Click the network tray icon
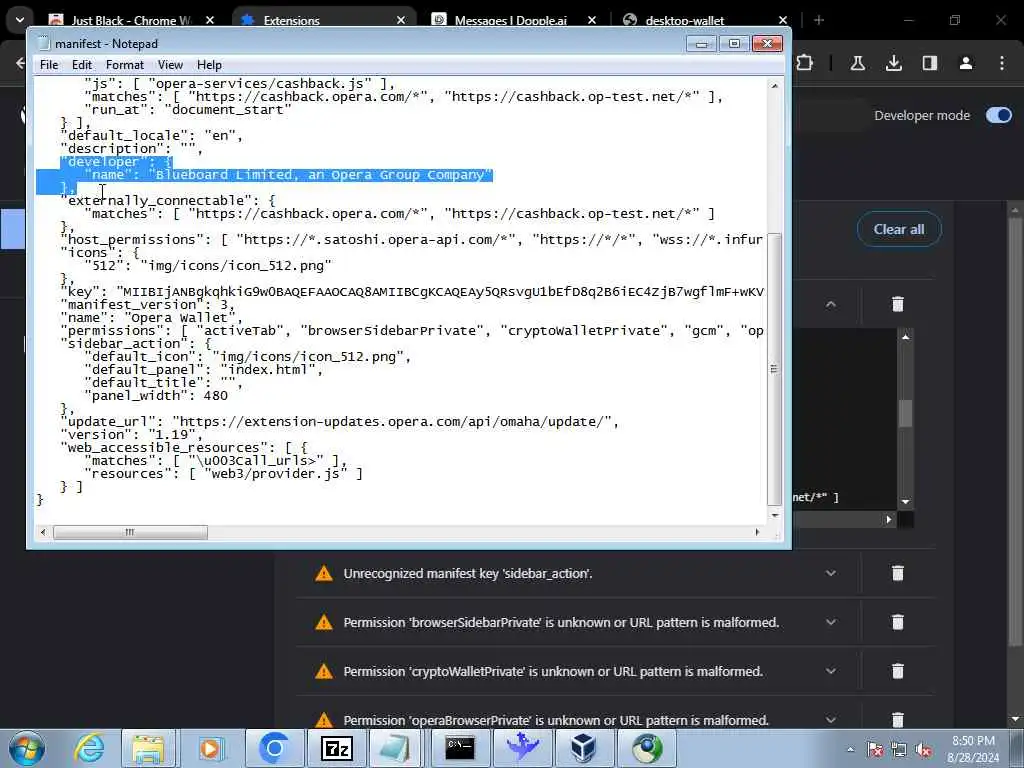 point(899,750)
